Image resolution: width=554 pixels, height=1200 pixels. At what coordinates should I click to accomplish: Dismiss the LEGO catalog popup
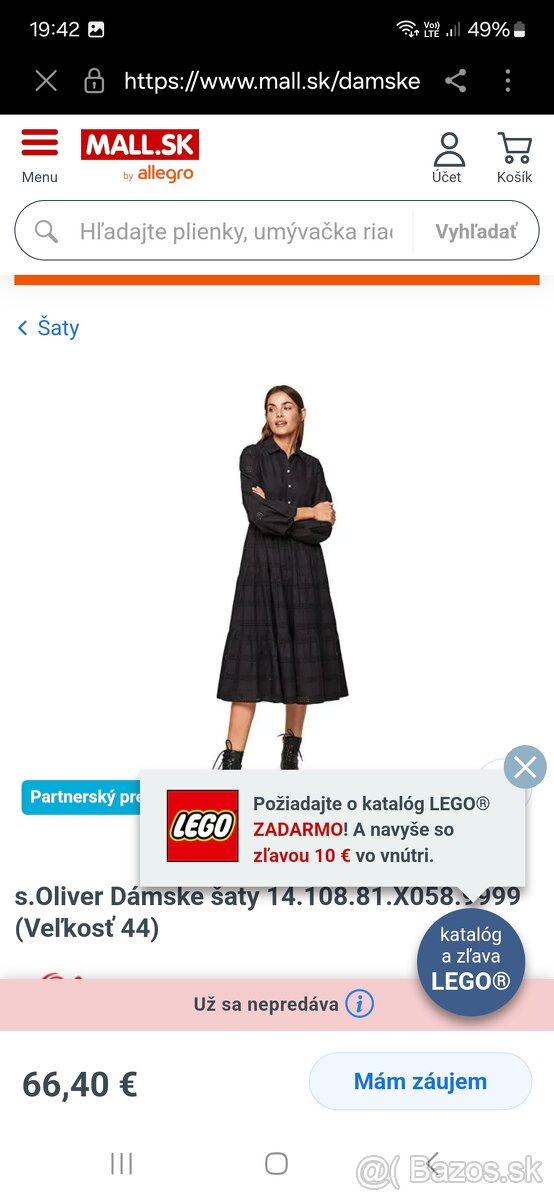(x=525, y=768)
